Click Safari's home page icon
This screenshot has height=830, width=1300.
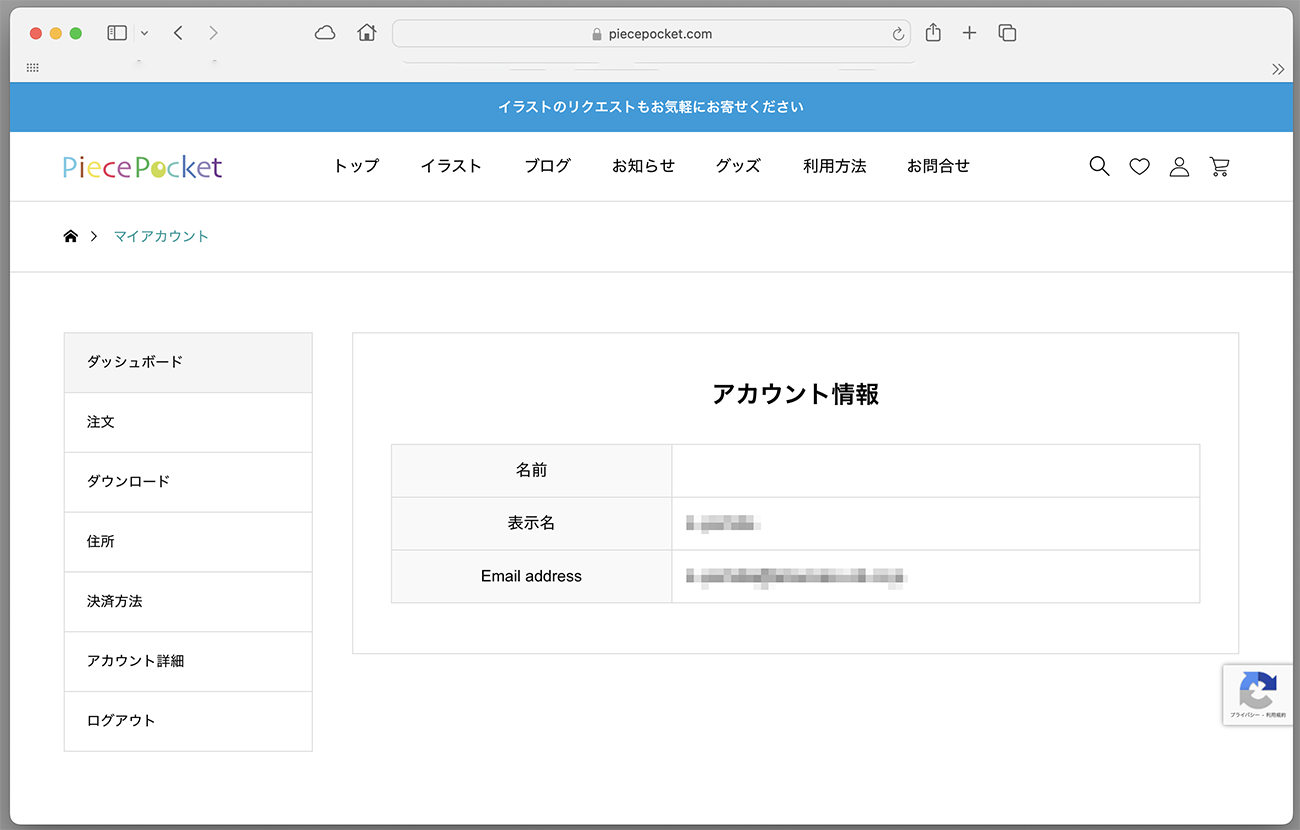(367, 33)
